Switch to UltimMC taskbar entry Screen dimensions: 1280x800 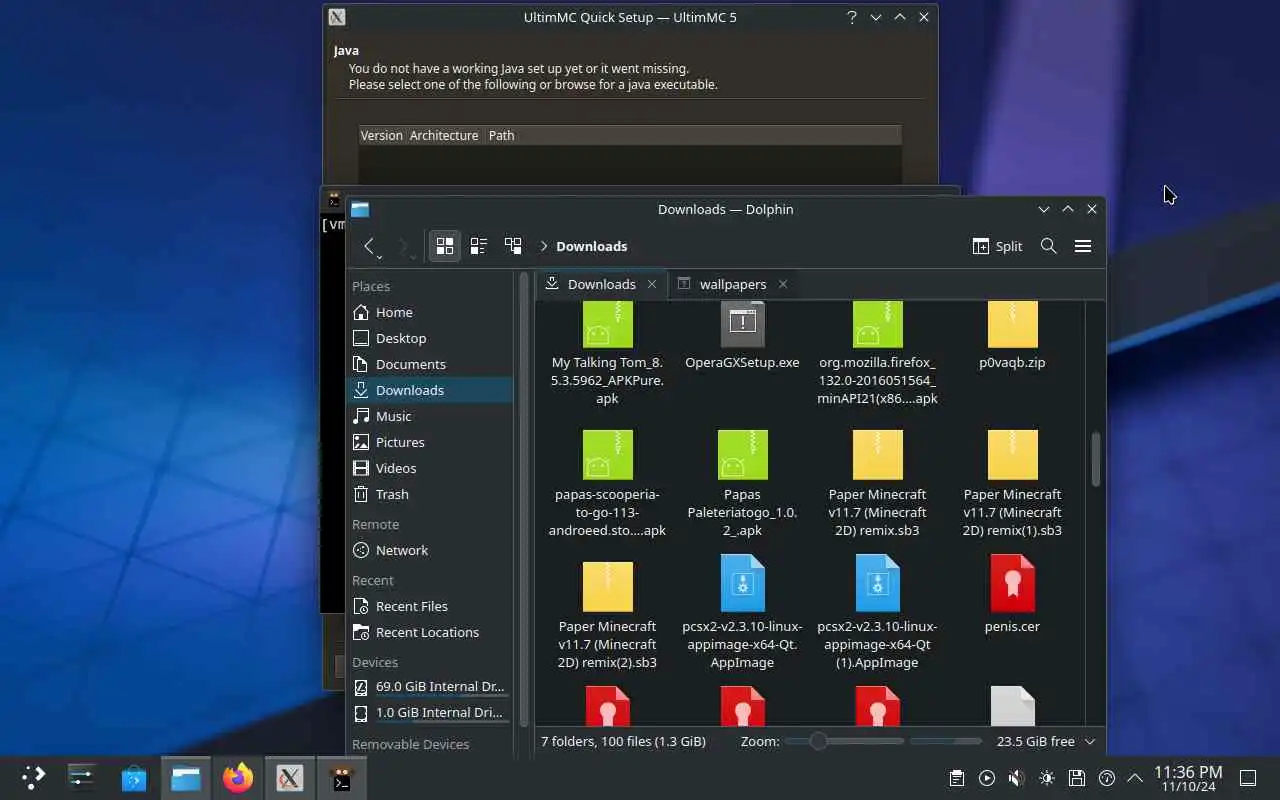click(290, 778)
